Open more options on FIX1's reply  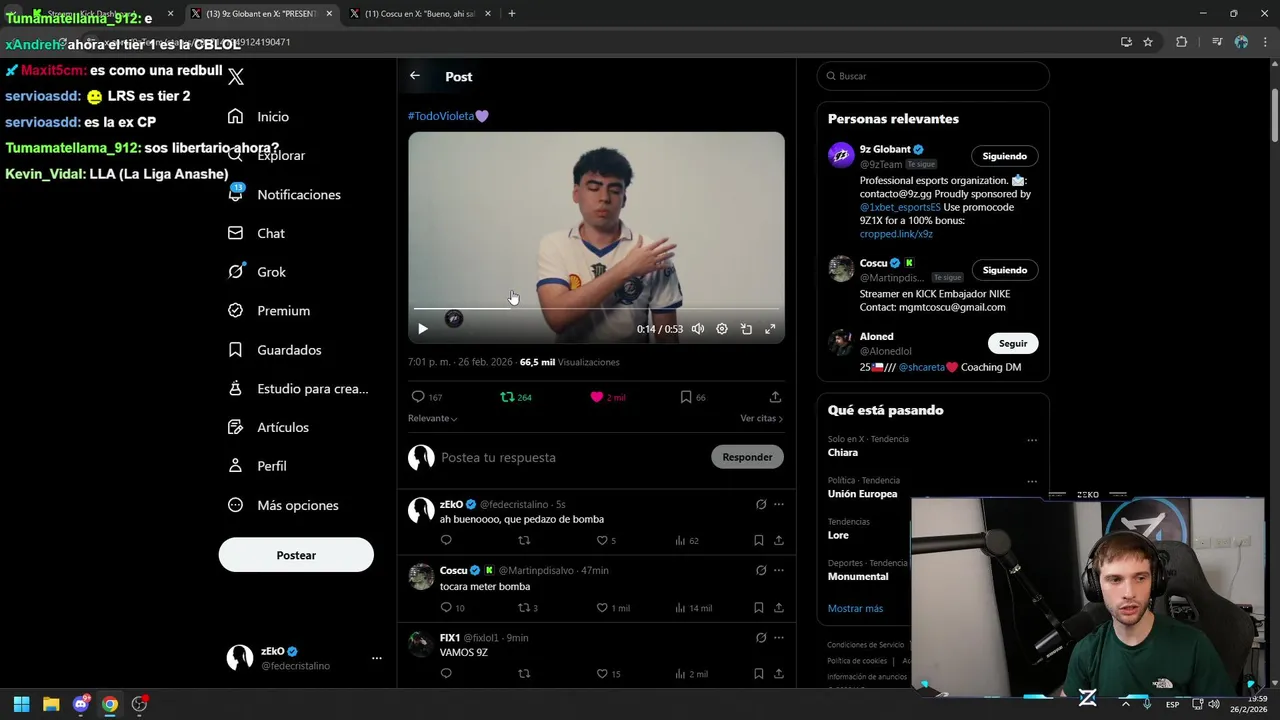779,638
